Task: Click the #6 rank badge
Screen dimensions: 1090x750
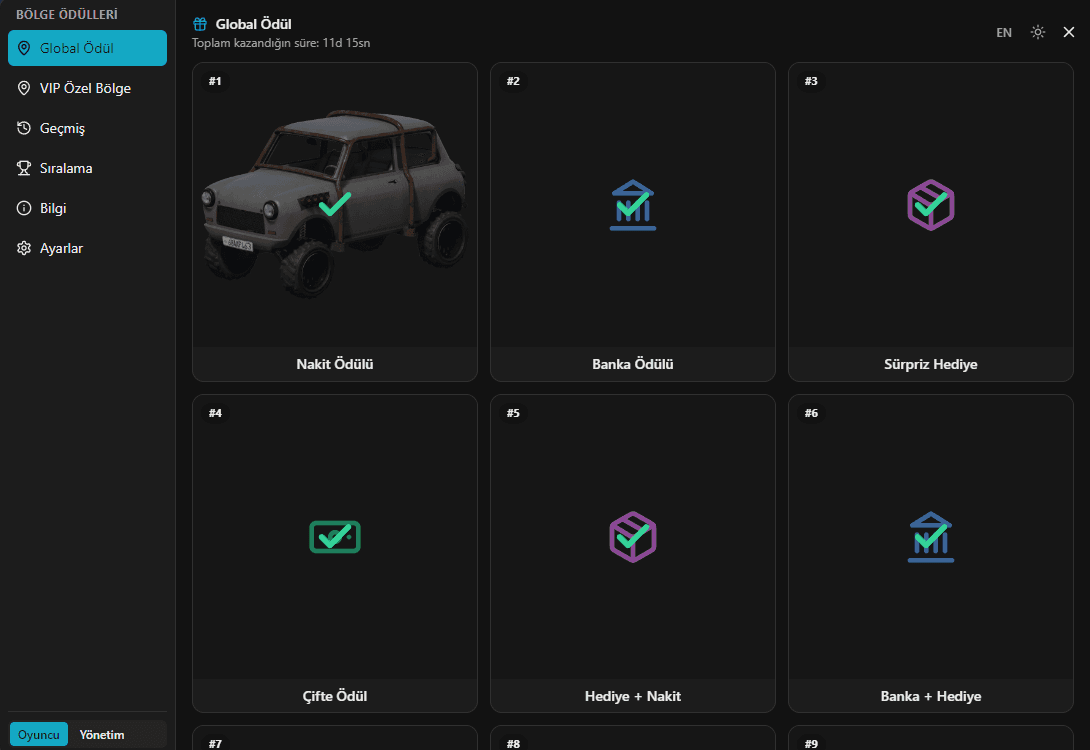Action: pyautogui.click(x=811, y=413)
